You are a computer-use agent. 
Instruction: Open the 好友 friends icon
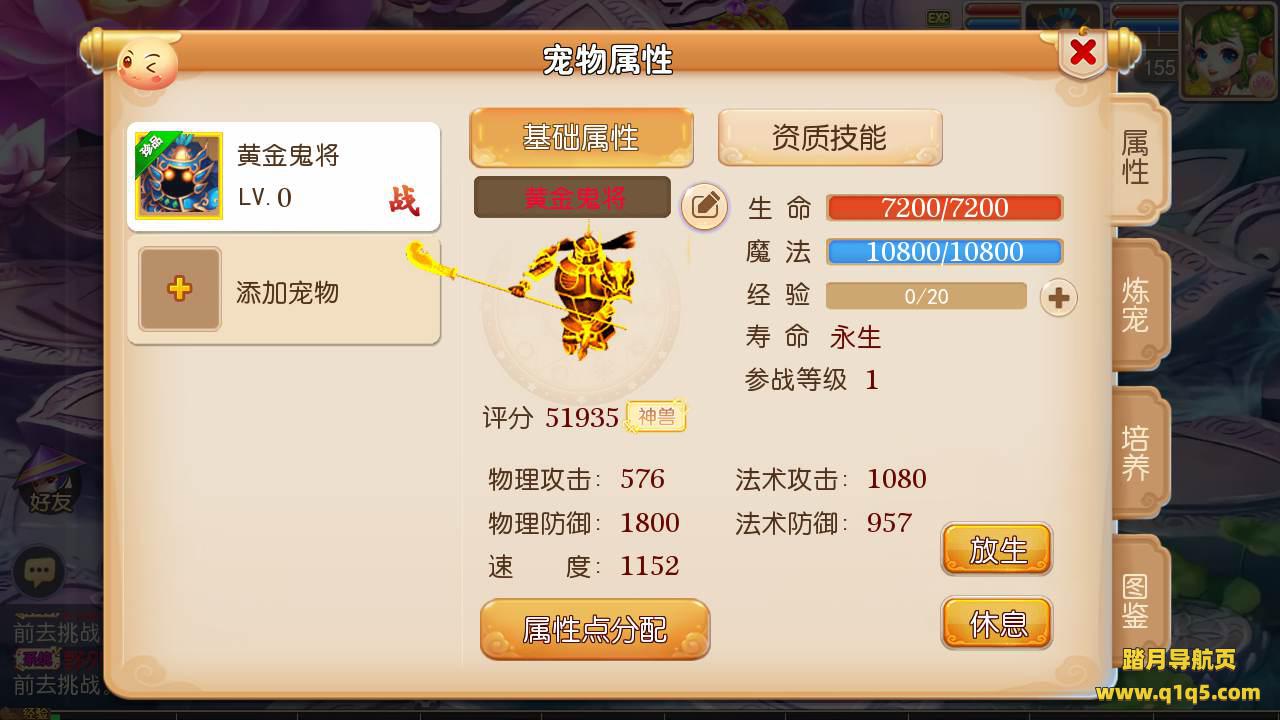pos(50,482)
